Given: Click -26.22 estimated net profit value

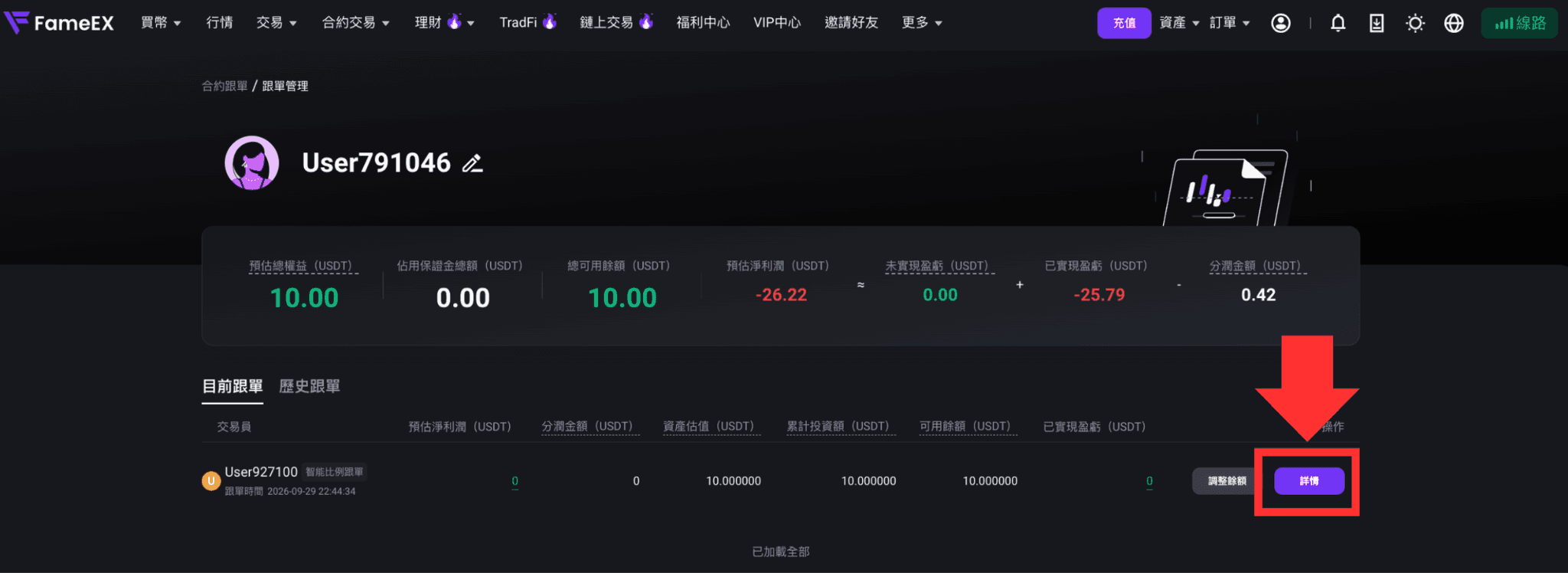Looking at the screenshot, I should tap(781, 295).
